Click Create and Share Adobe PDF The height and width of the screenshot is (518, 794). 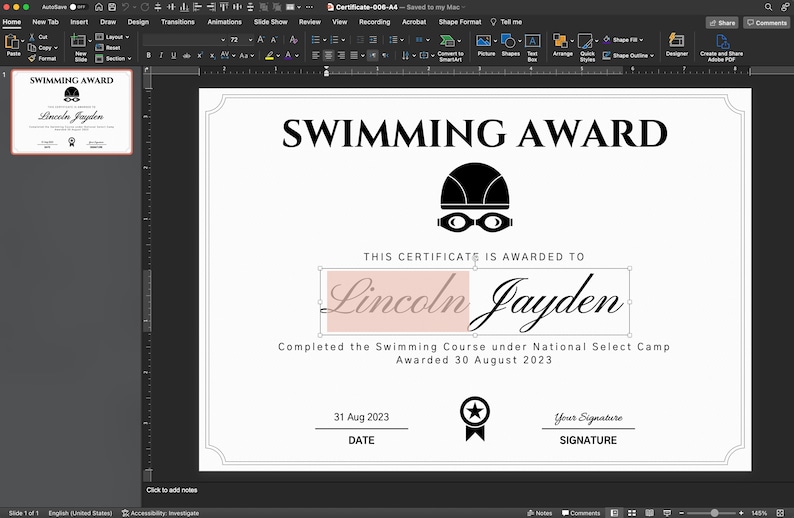[x=721, y=48]
